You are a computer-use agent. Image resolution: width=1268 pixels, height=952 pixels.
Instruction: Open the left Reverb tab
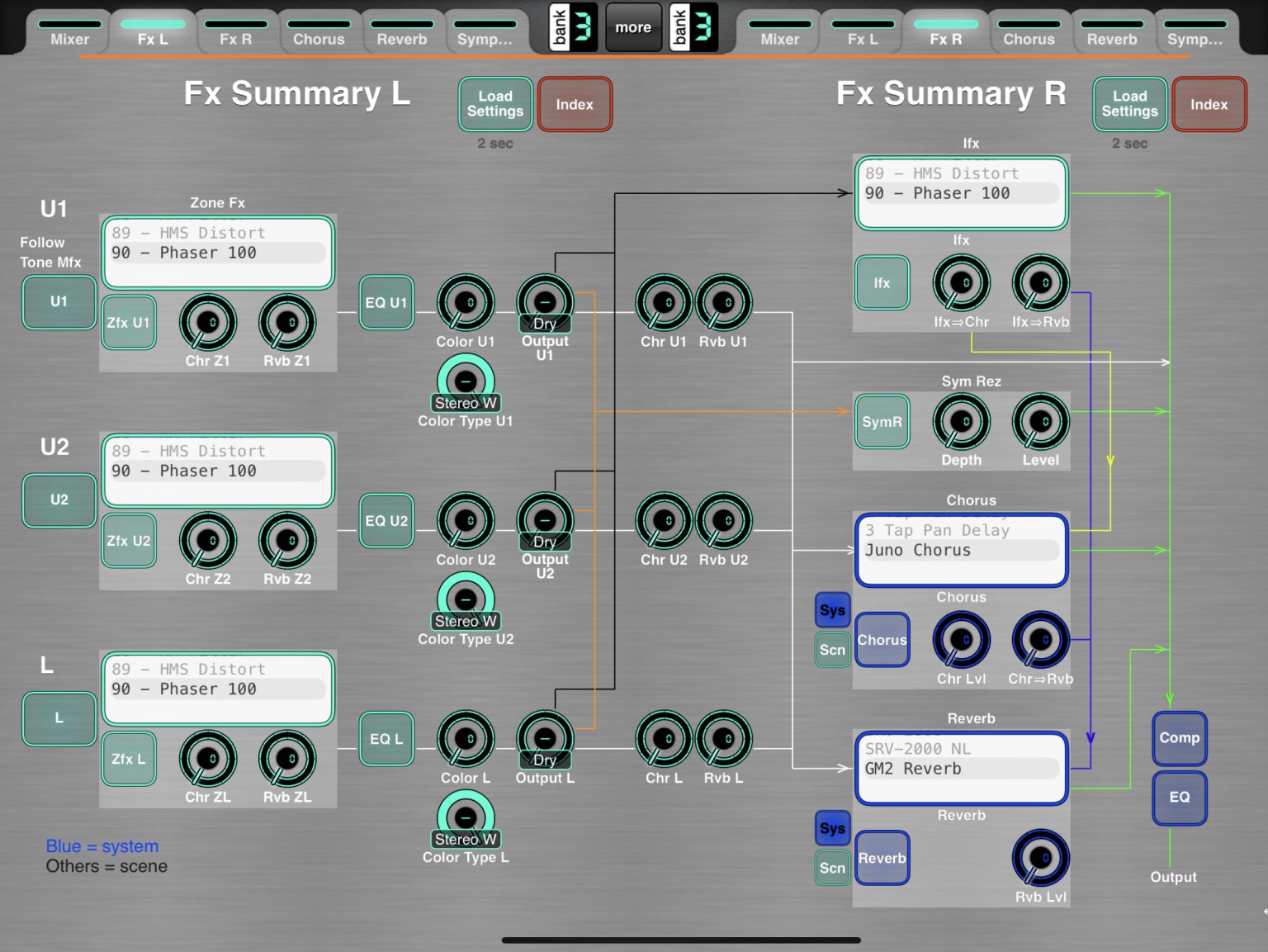[x=402, y=33]
